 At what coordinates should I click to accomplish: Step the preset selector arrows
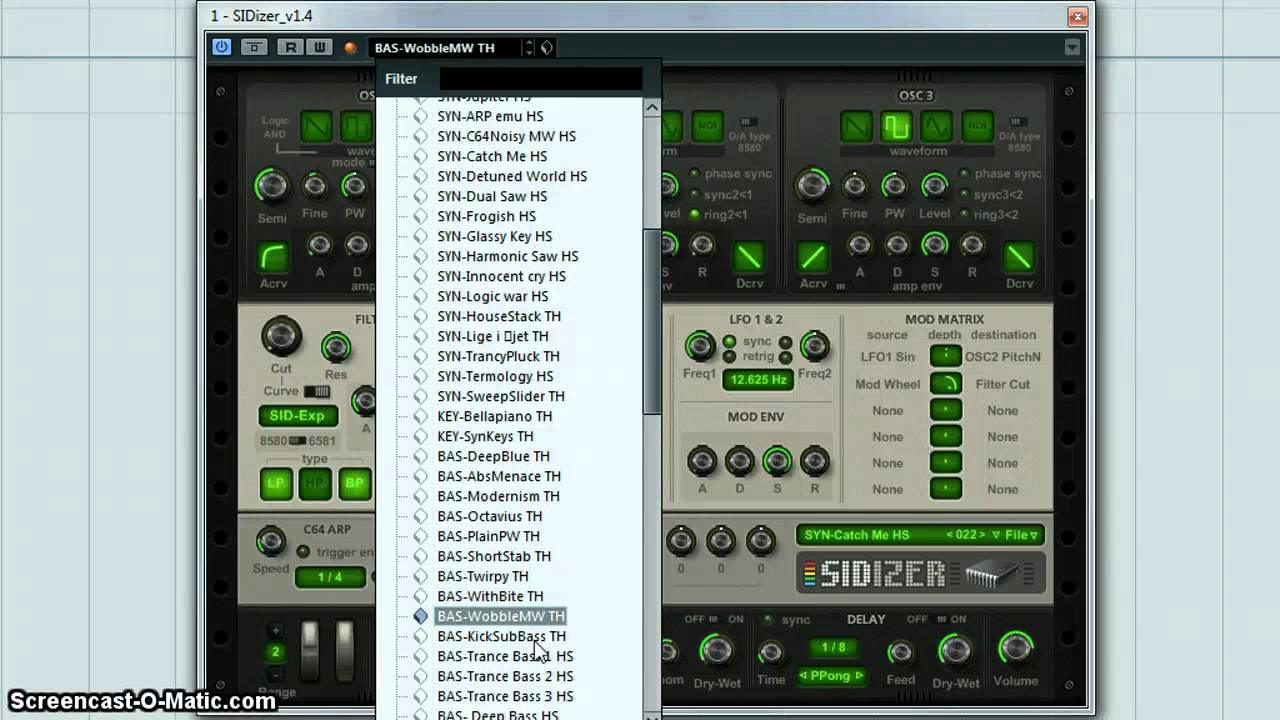[529, 47]
